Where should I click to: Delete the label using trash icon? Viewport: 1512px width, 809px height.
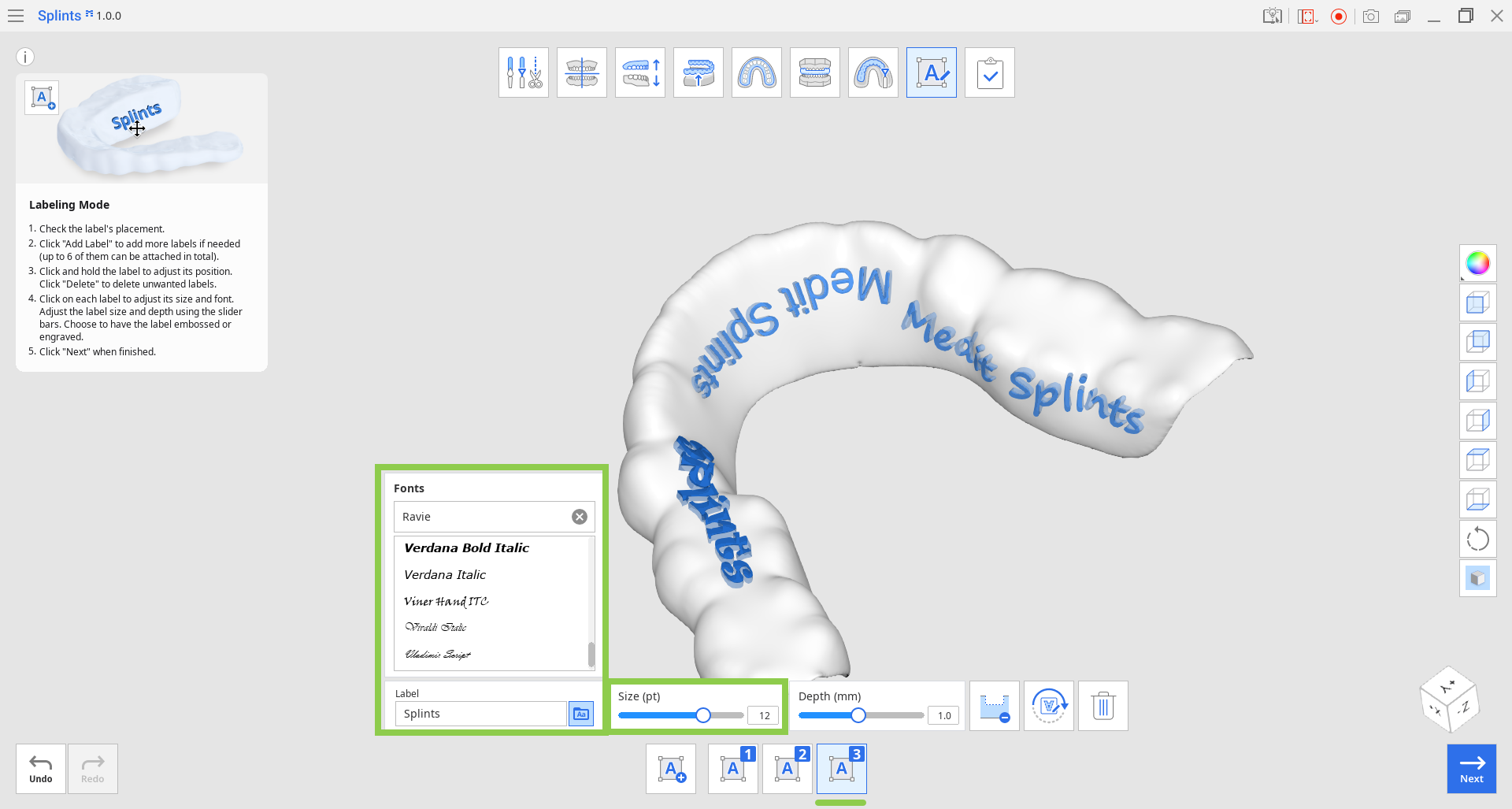click(x=1103, y=706)
